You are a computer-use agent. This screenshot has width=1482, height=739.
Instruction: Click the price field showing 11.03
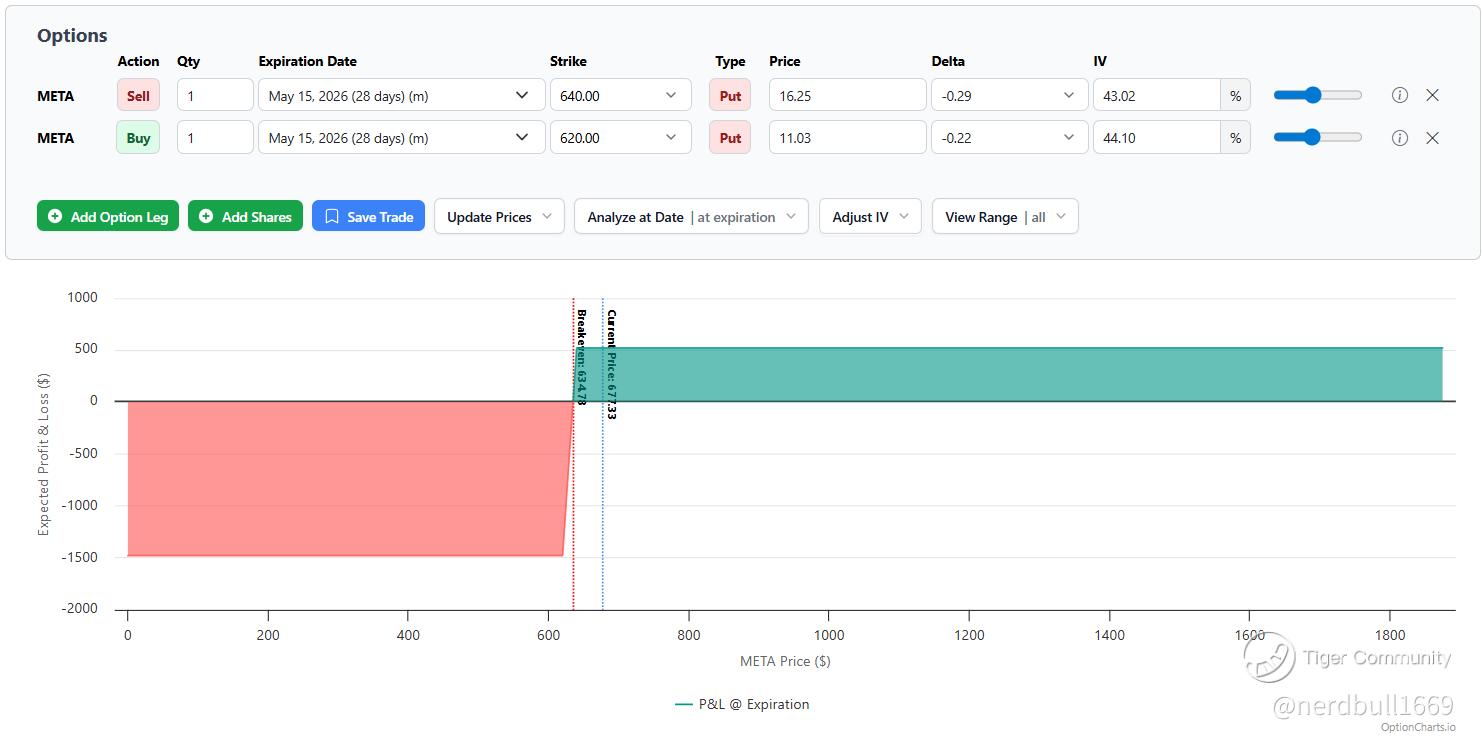click(x=847, y=138)
